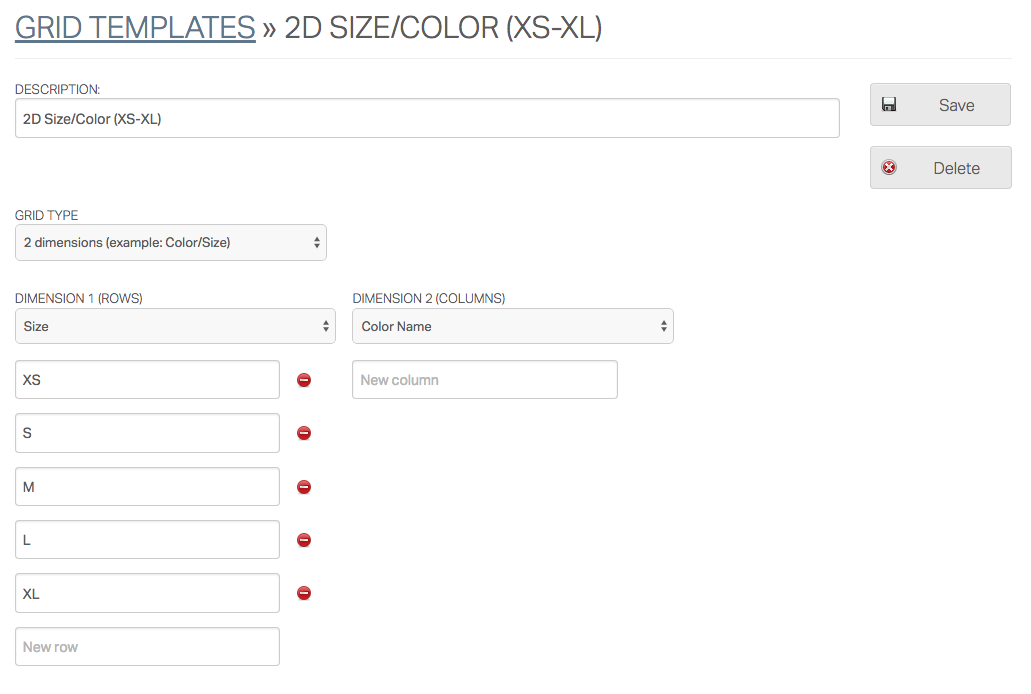Remove the XL row using its minus icon

click(303, 593)
